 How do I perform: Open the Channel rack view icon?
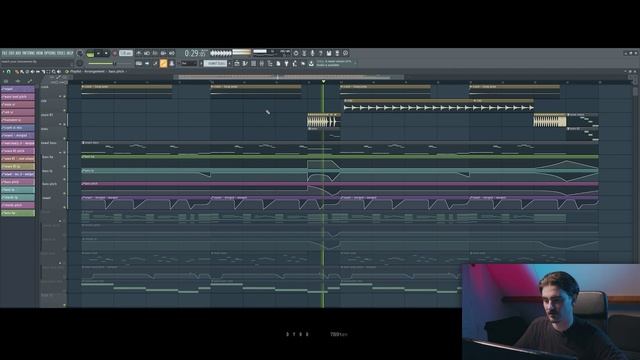pyautogui.click(x=253, y=64)
